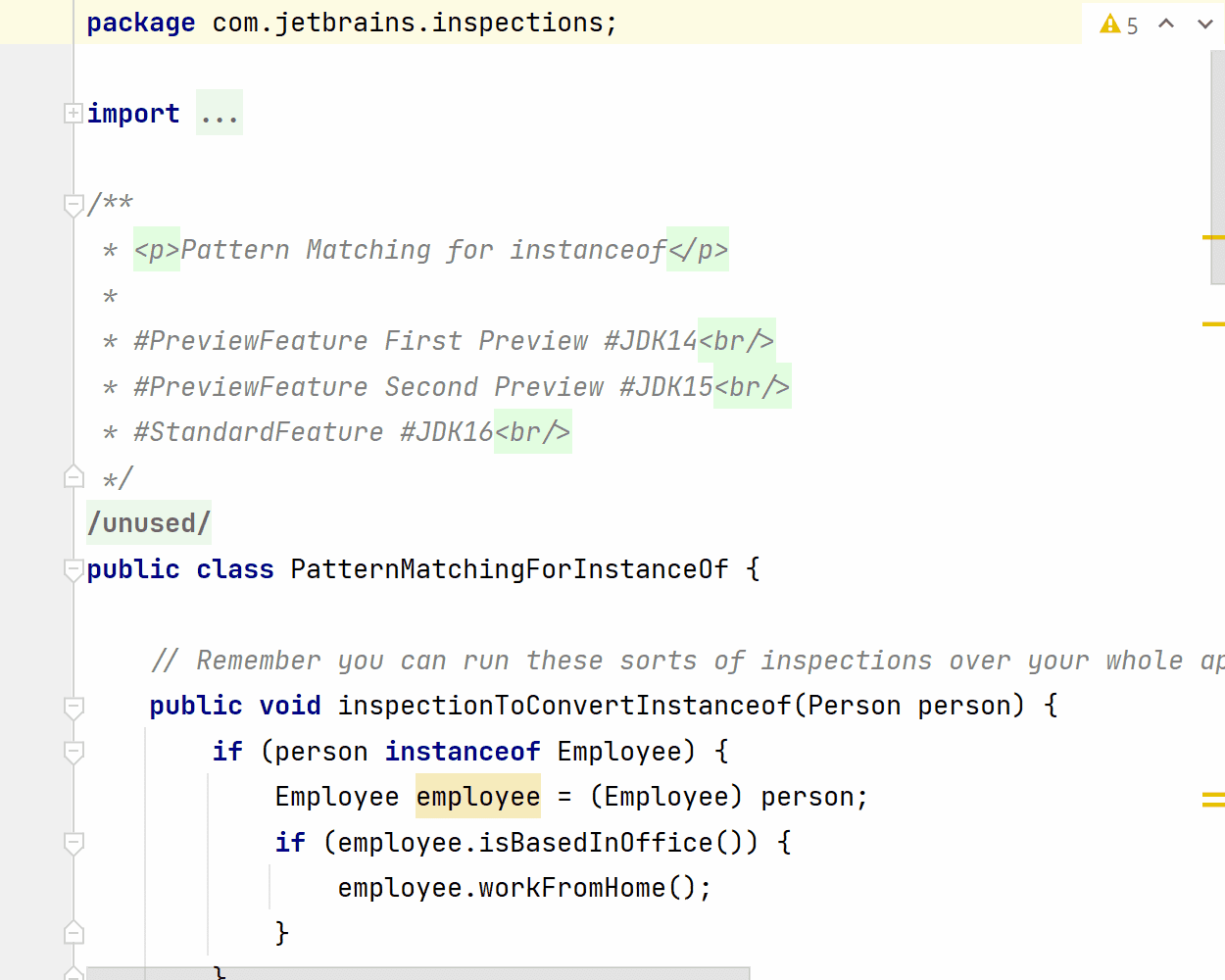Click the PatternMatchingForInstanceOf class name
1225x980 pixels.
pyautogui.click(x=510, y=569)
